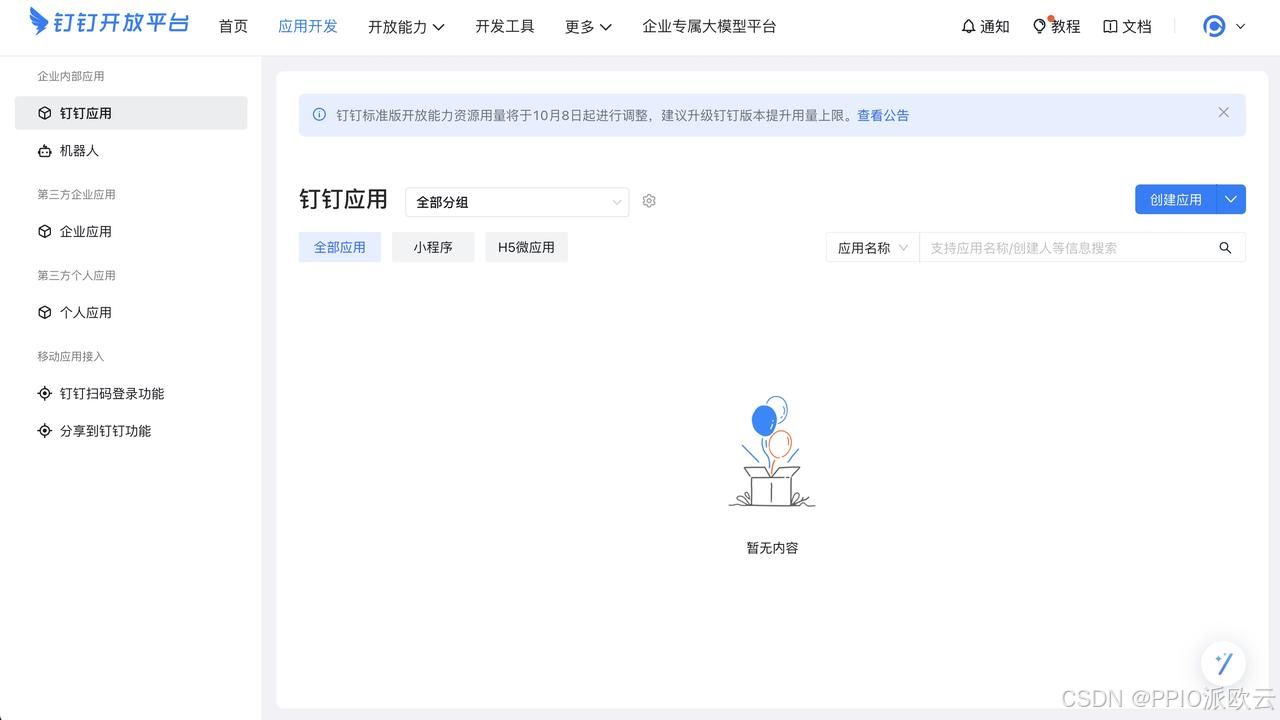The image size is (1280, 720).
Task: Select 企业应用 in sidebar
Action: [131, 231]
